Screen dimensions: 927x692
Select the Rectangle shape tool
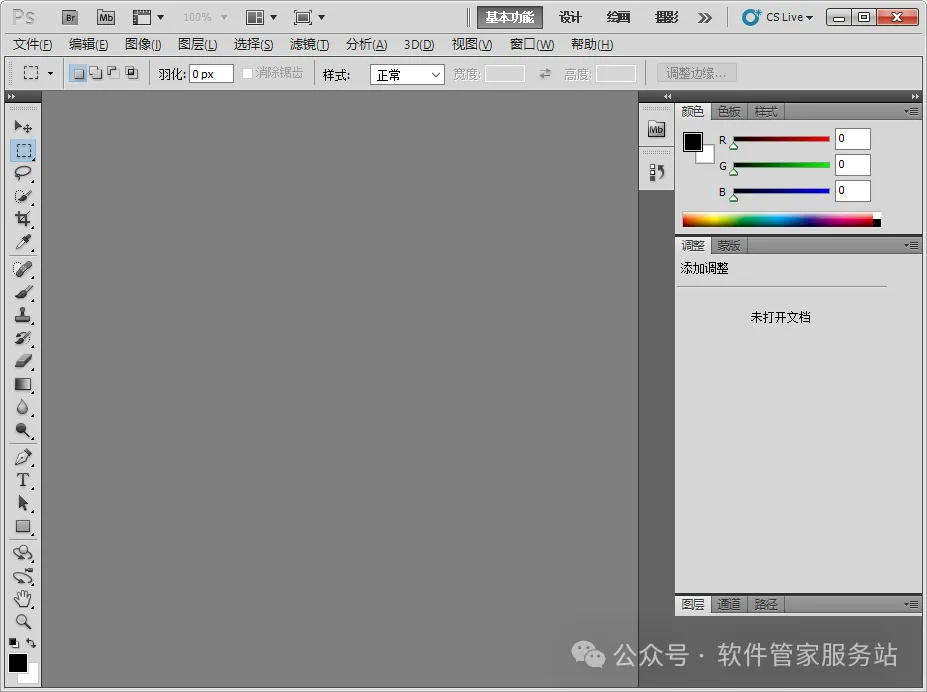point(23,526)
